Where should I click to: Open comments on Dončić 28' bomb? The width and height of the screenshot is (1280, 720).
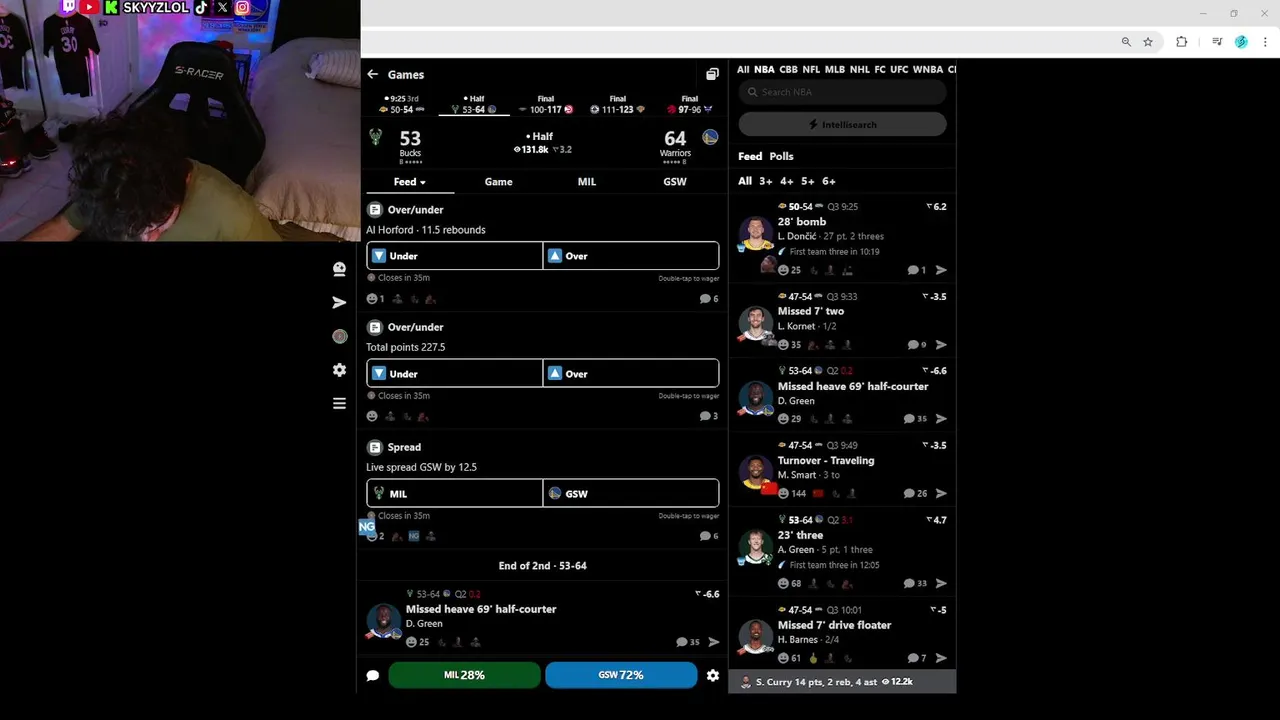coord(916,270)
